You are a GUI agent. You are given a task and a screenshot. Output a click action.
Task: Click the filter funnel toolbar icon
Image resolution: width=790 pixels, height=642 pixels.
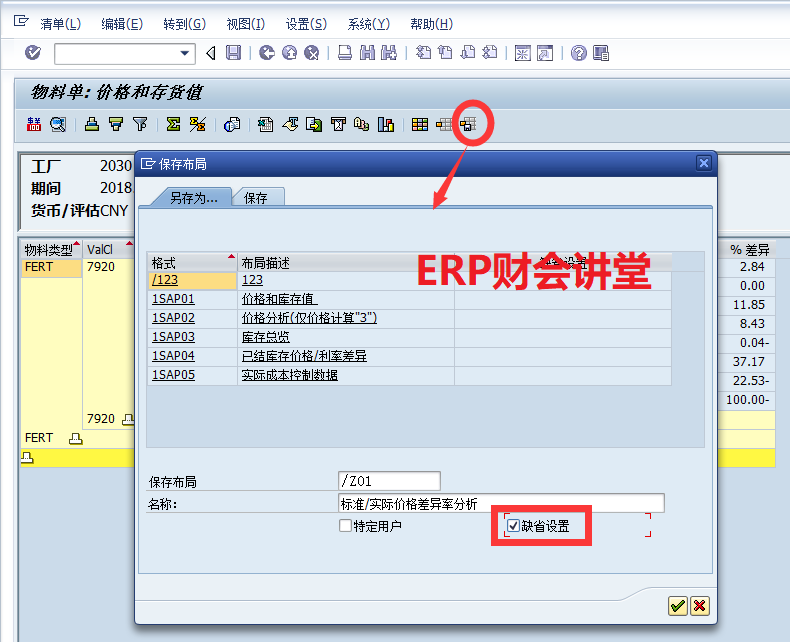(x=140, y=125)
